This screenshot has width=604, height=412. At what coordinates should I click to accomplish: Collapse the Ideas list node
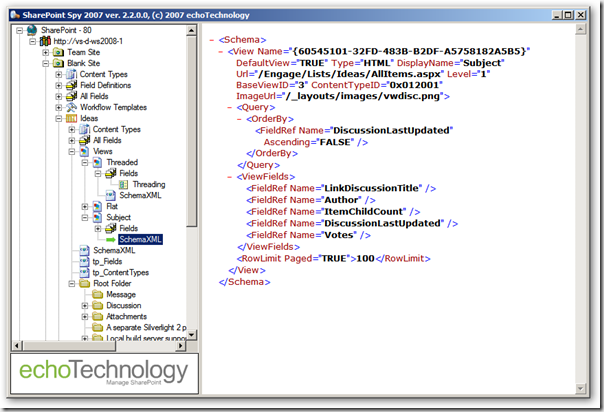(59, 118)
